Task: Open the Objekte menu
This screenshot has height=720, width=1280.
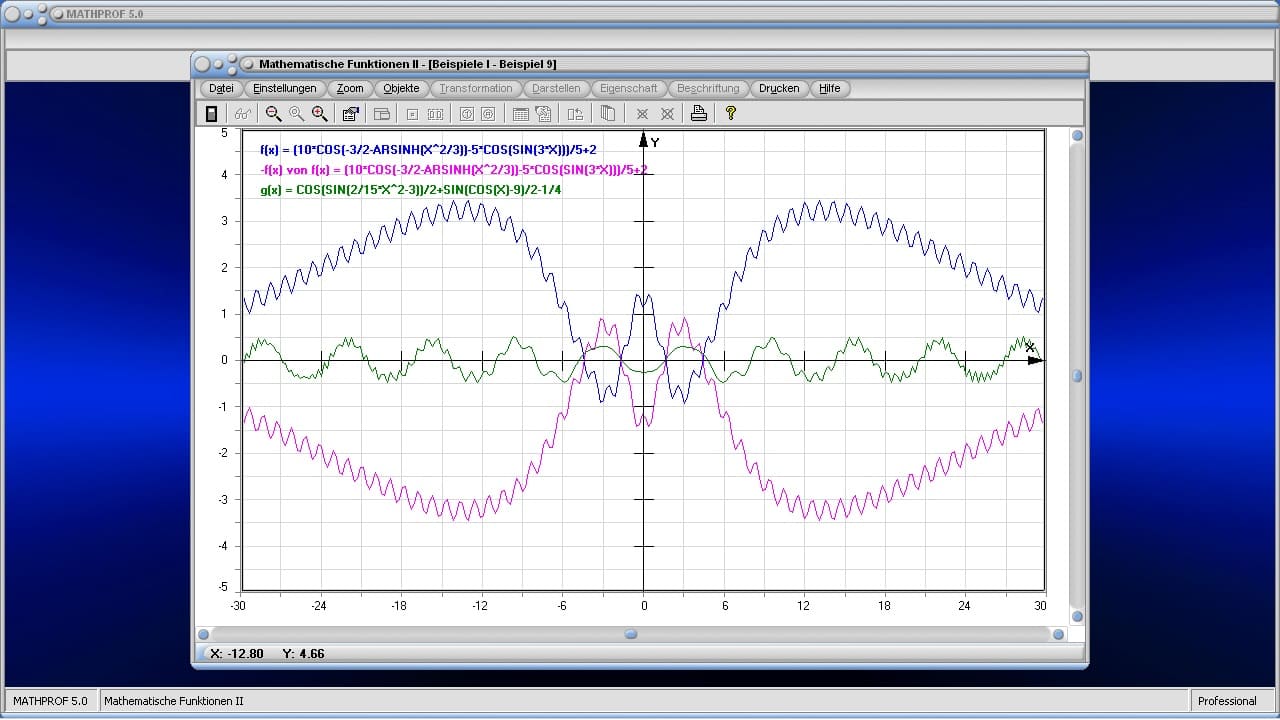Action: click(401, 88)
